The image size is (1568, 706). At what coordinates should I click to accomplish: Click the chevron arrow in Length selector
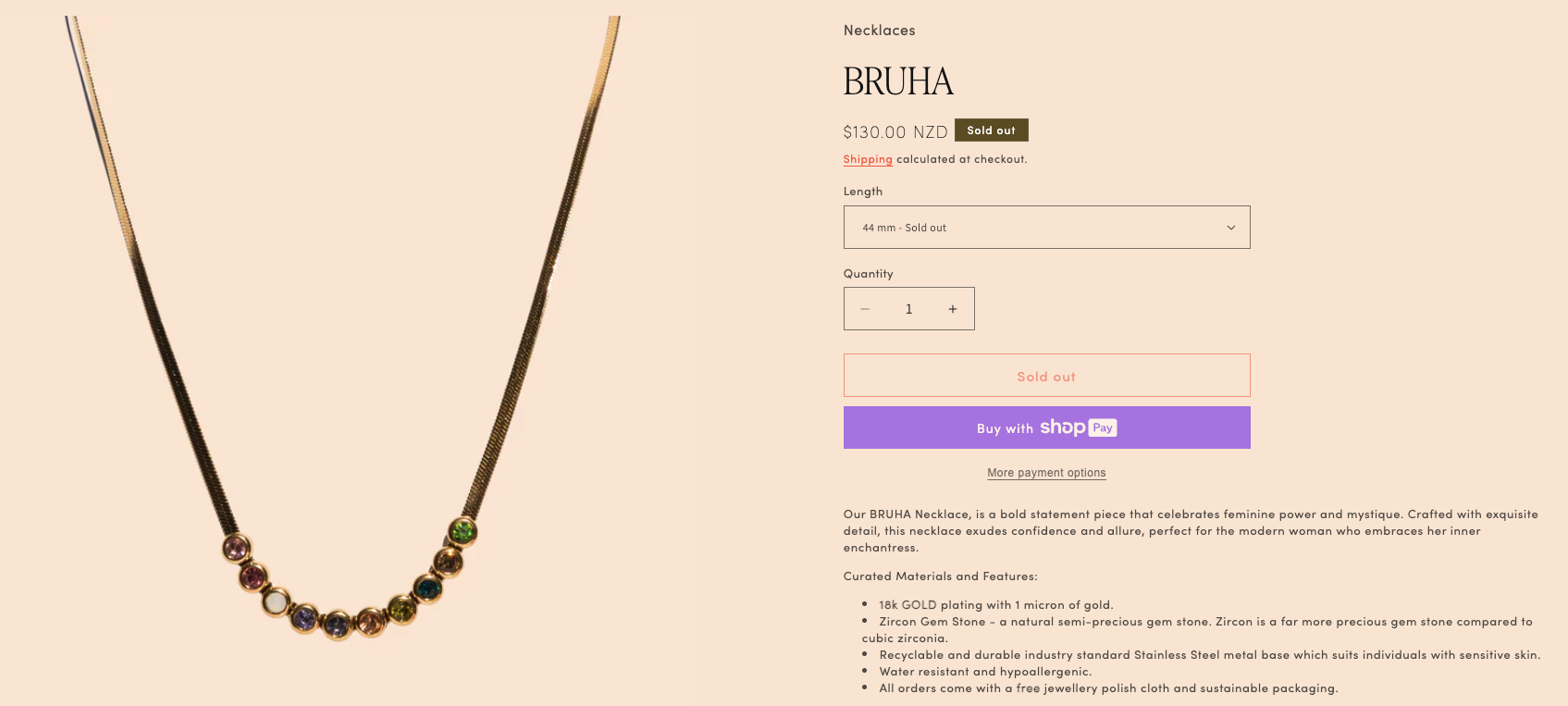pyautogui.click(x=1231, y=228)
